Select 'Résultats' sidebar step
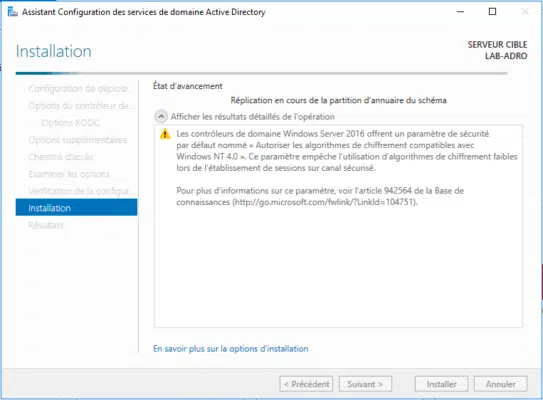This screenshot has width=543, height=400. [46, 225]
